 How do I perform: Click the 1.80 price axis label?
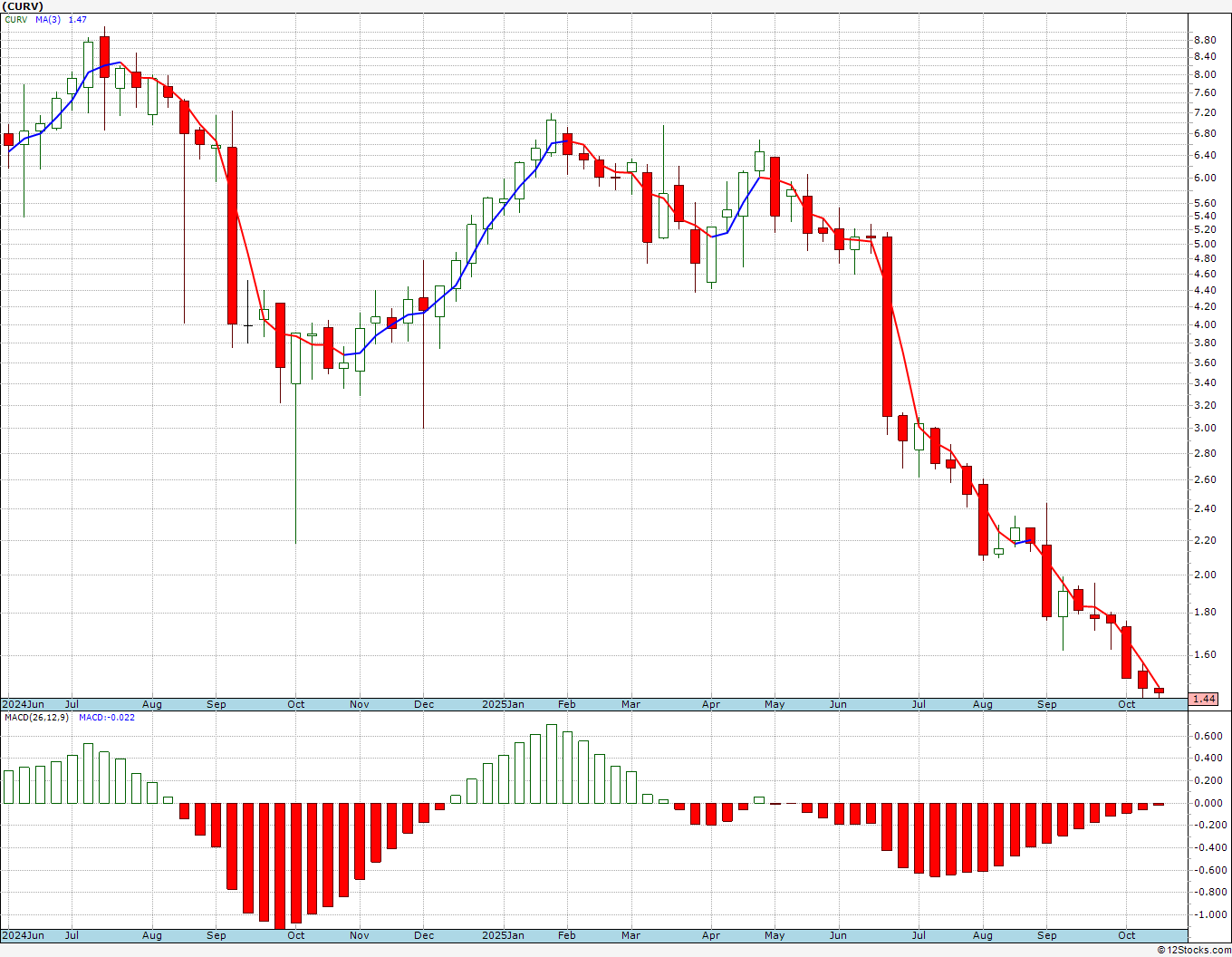(1205, 612)
